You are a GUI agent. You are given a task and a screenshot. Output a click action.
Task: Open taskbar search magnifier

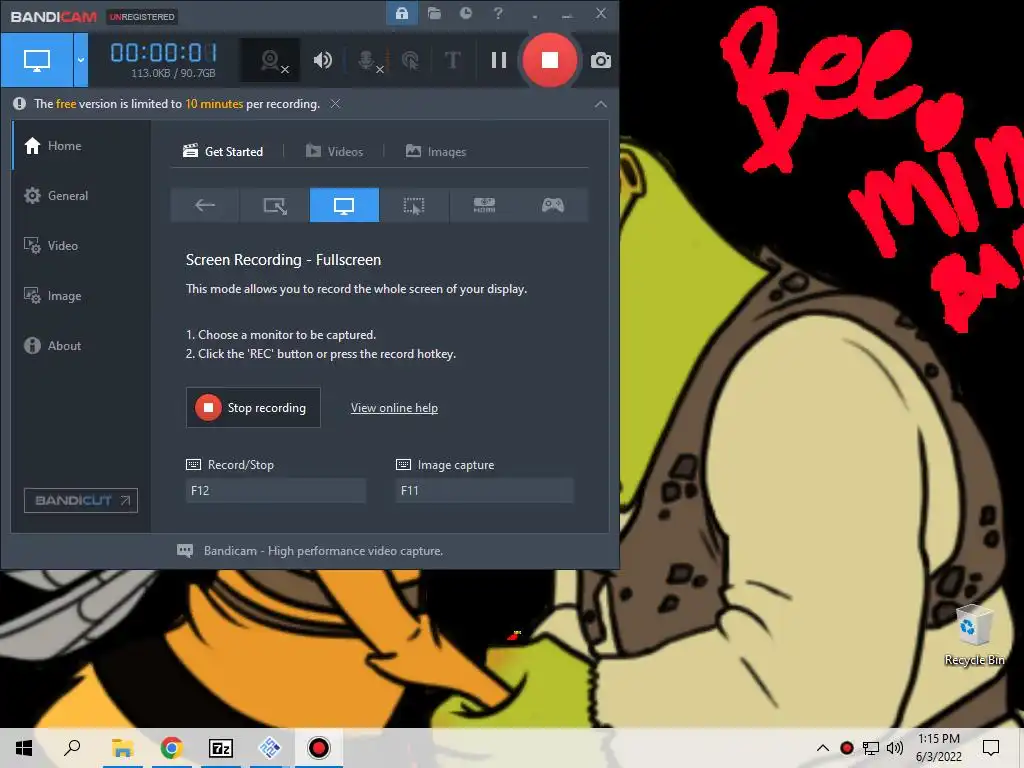[72, 748]
